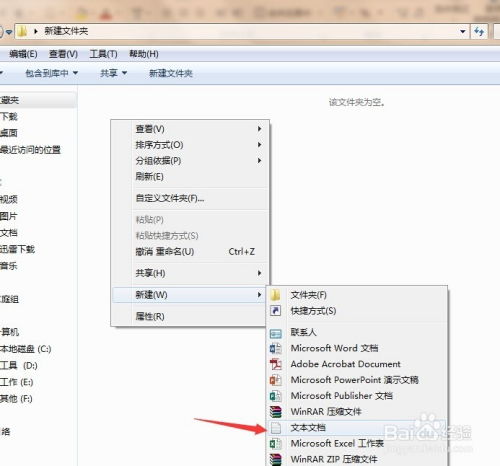
Task: Open the address bar history dropdown arrow
Action: (x=463, y=32)
